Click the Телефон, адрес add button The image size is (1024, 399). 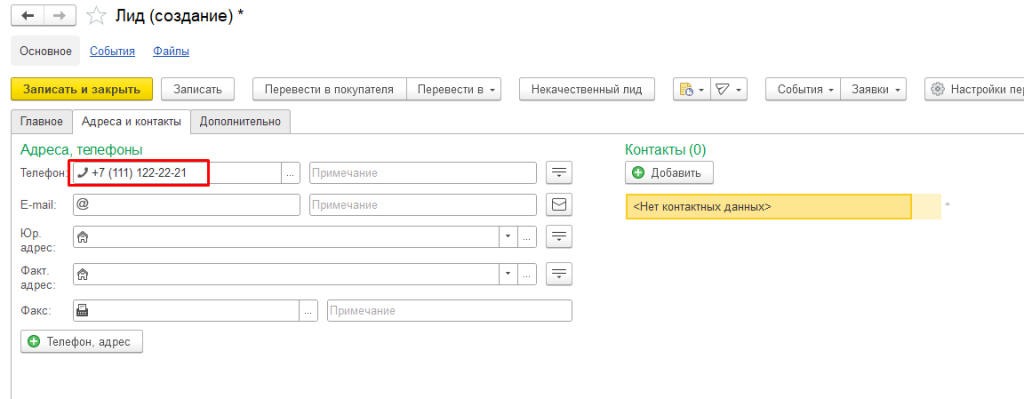click(x=82, y=342)
